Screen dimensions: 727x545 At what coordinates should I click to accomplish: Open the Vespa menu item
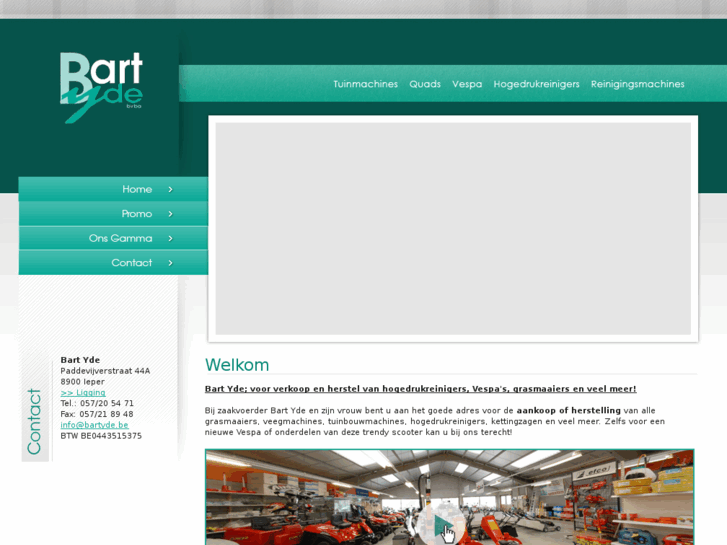[x=467, y=84]
